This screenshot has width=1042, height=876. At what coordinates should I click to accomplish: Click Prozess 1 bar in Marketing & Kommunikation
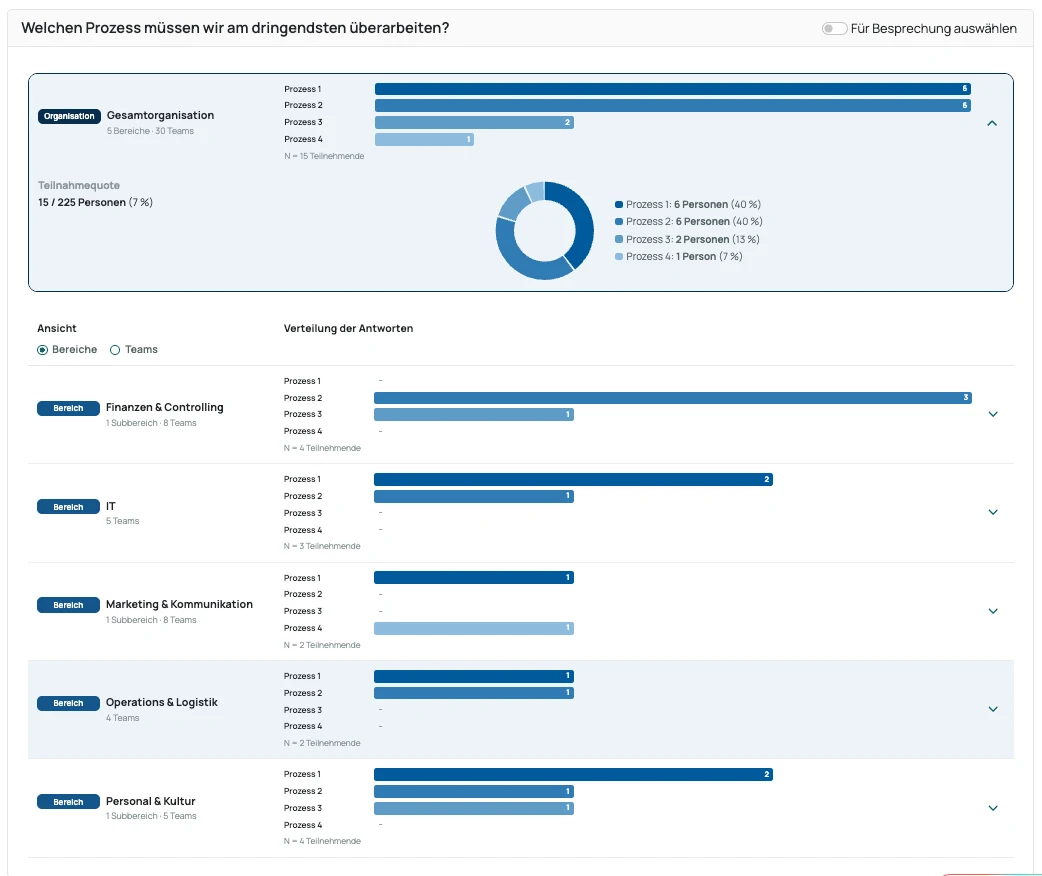(x=474, y=578)
